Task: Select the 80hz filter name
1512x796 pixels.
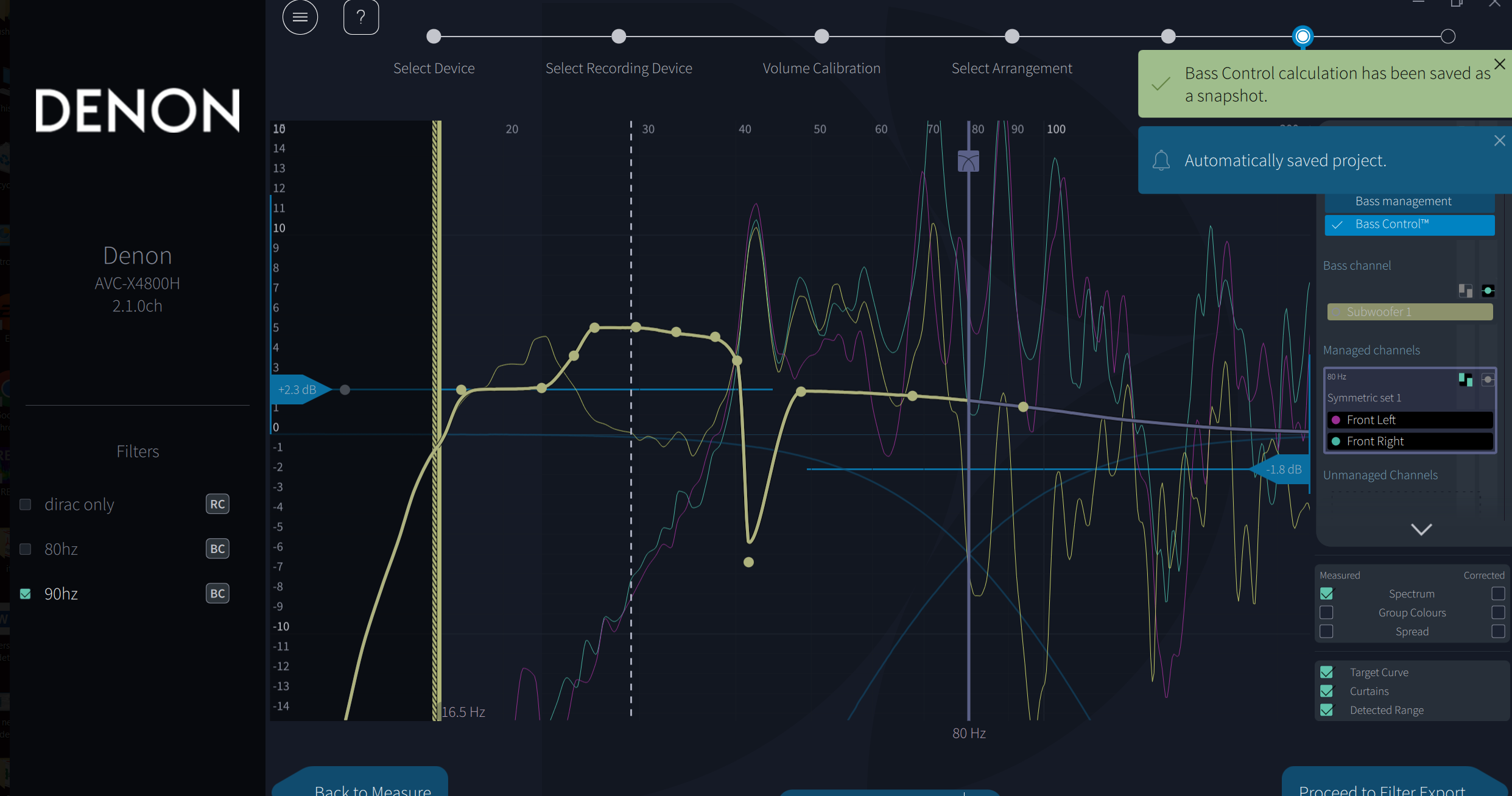Action: tap(61, 549)
